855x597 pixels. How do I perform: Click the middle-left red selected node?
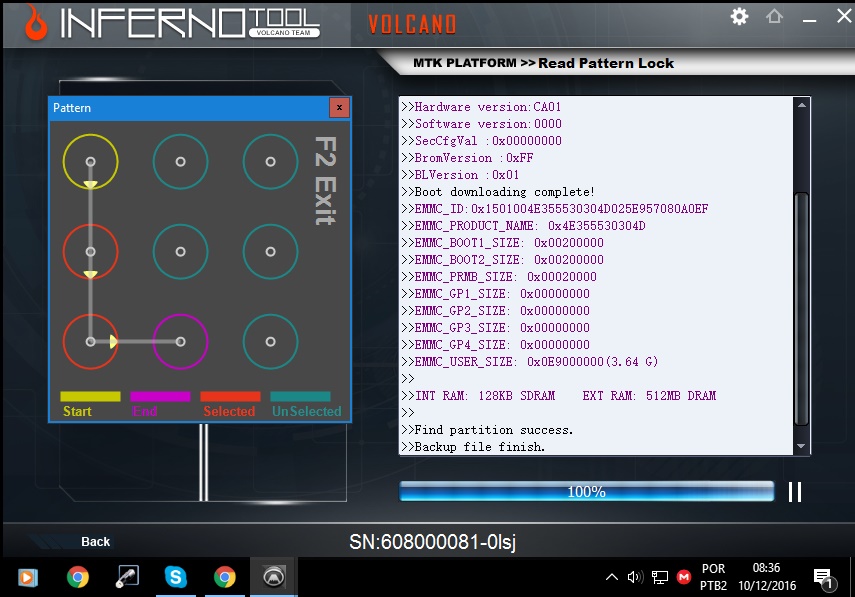click(91, 252)
